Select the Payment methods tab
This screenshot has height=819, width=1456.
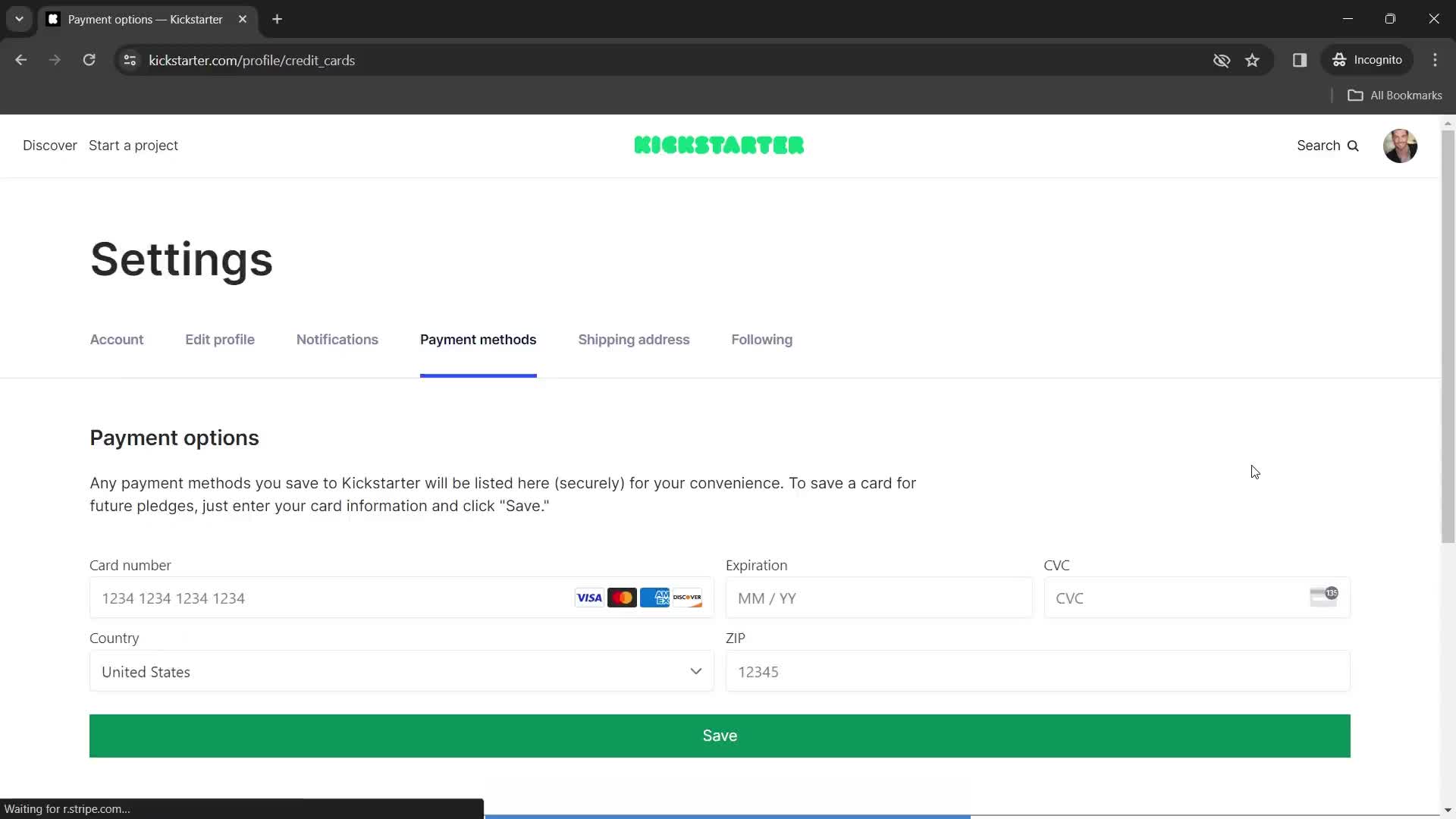click(478, 339)
